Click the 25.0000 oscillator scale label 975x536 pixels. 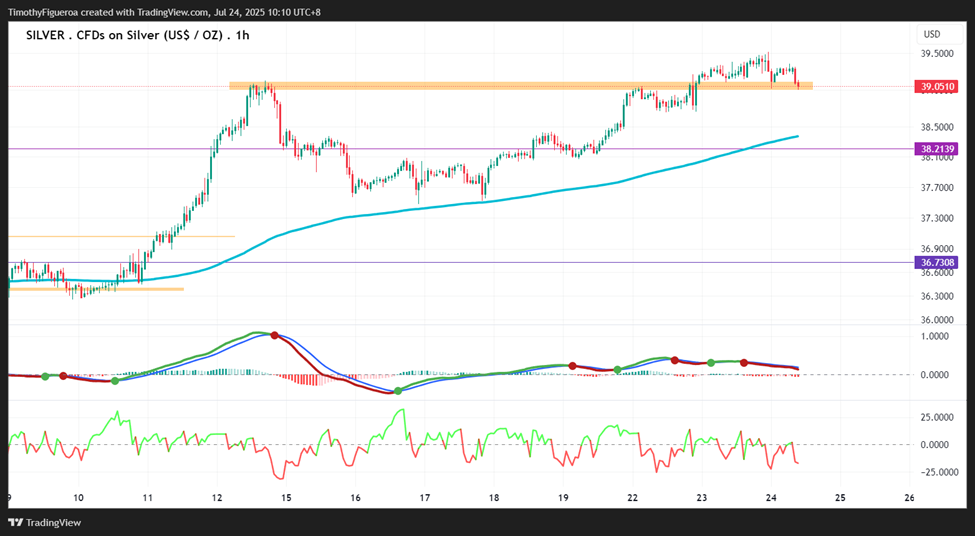(935, 417)
